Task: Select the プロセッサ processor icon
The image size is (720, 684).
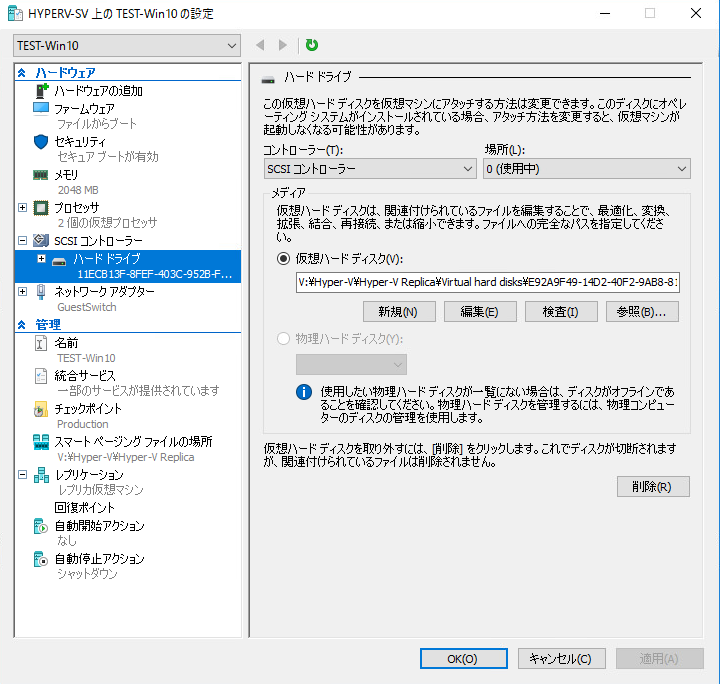Action: pos(41,208)
